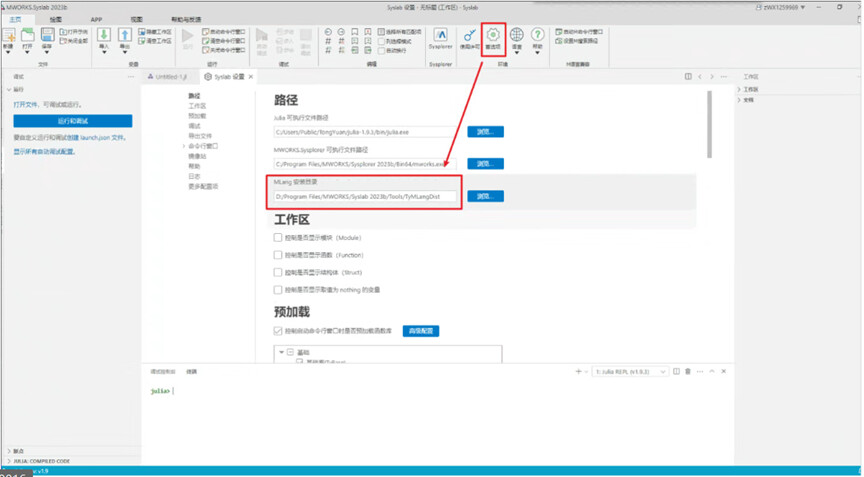864x477 pixels.
Task: Click the editor tab forward arrow
Action: pyautogui.click(x=712, y=77)
